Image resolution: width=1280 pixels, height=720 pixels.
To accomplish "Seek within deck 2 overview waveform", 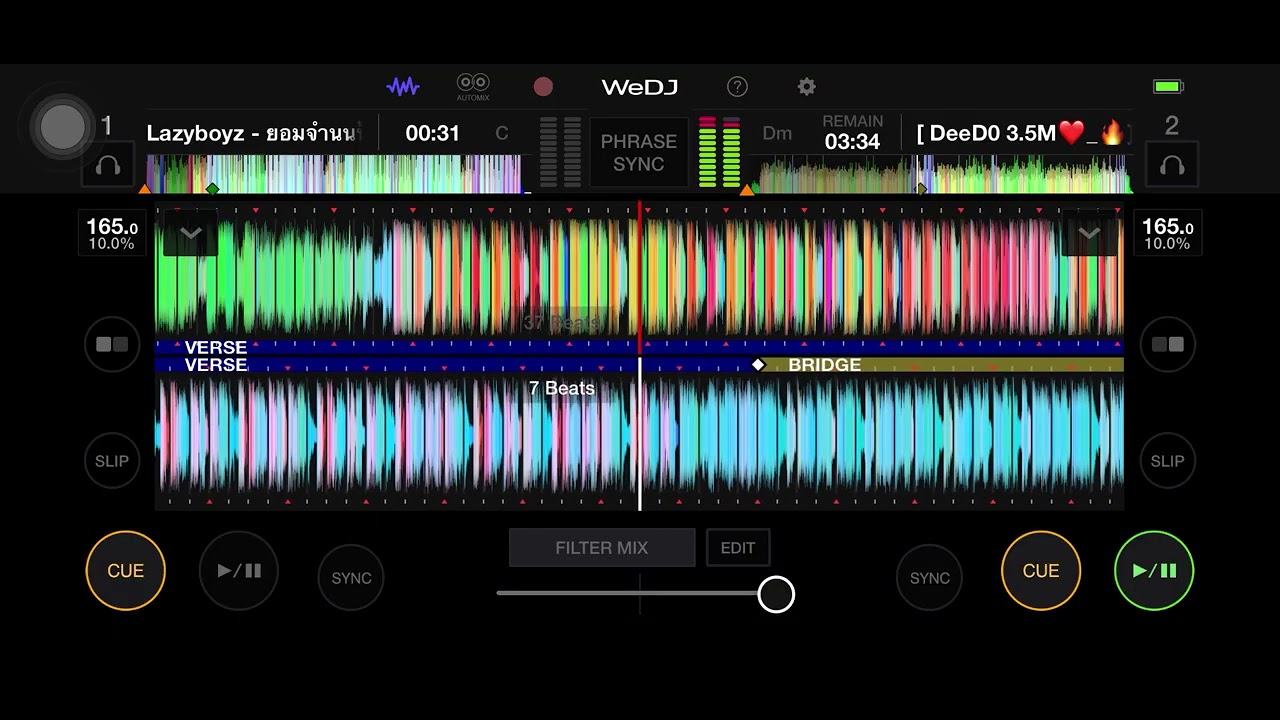I will pos(943,173).
